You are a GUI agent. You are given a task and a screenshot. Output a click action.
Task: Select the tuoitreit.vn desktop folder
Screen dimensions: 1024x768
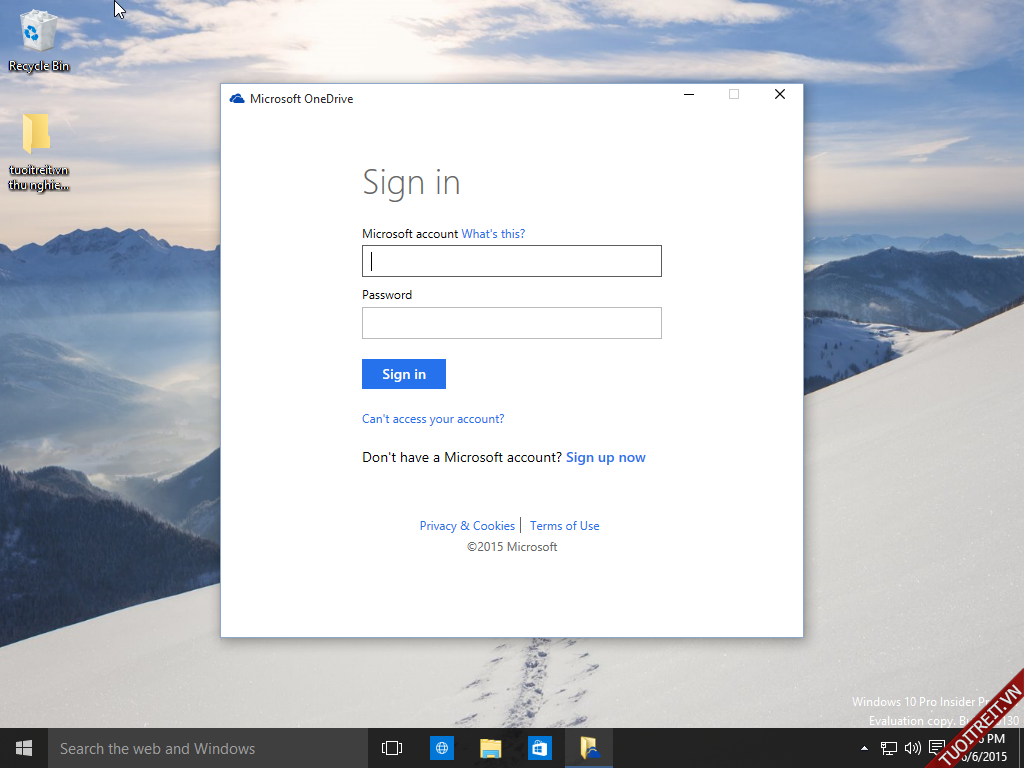pos(38,150)
